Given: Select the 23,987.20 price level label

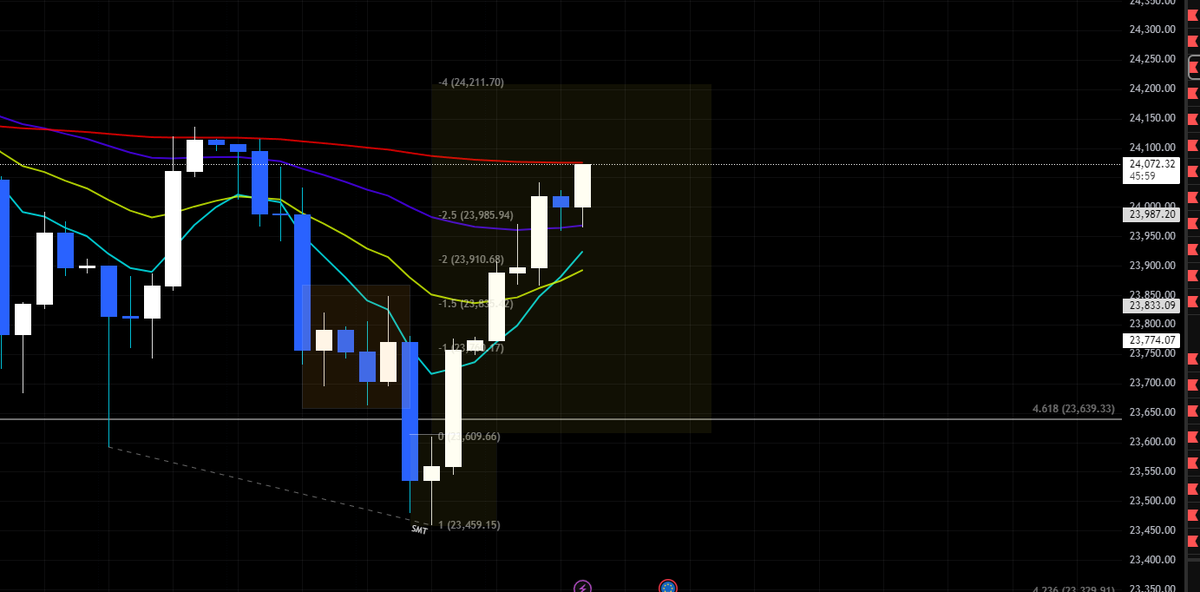Looking at the screenshot, I should tap(1152, 213).
